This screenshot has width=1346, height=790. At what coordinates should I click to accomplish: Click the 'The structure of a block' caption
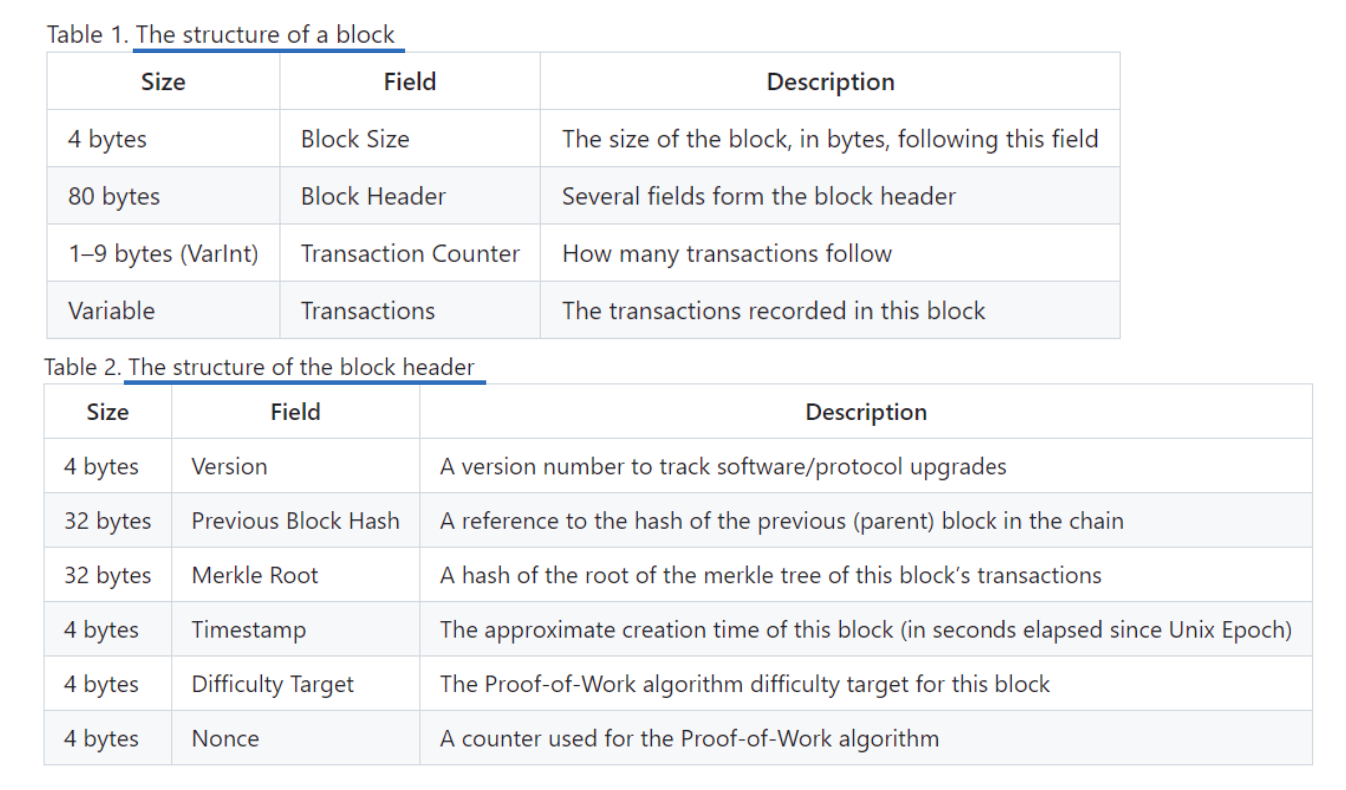[x=266, y=35]
